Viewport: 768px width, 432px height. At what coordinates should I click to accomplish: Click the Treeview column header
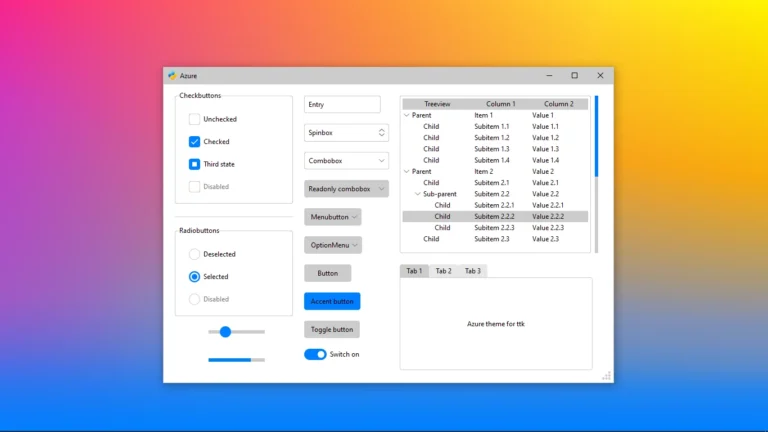coord(437,104)
